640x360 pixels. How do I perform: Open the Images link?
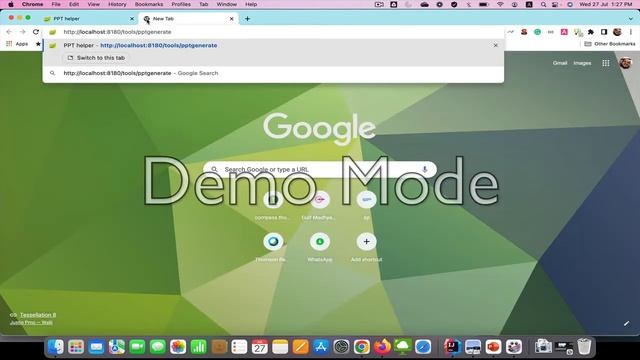[582, 63]
